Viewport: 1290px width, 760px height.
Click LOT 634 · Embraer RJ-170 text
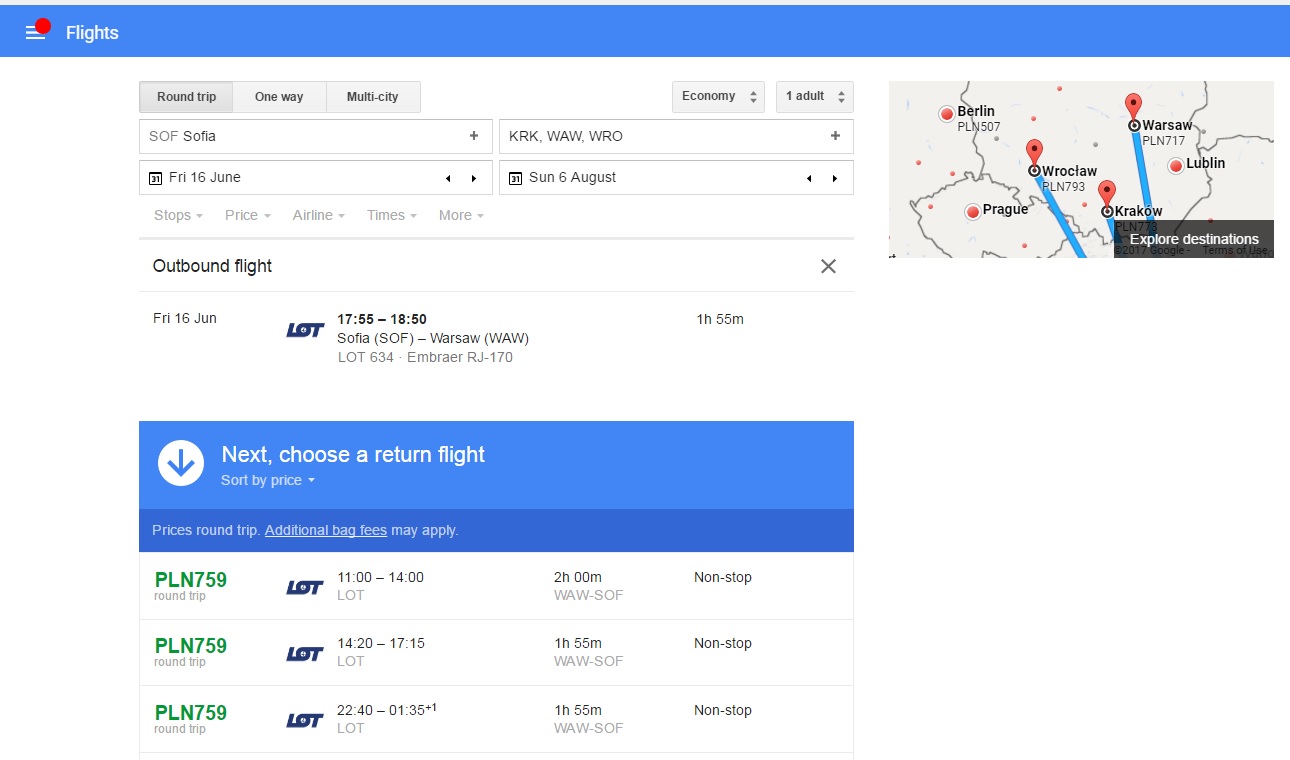(x=425, y=357)
